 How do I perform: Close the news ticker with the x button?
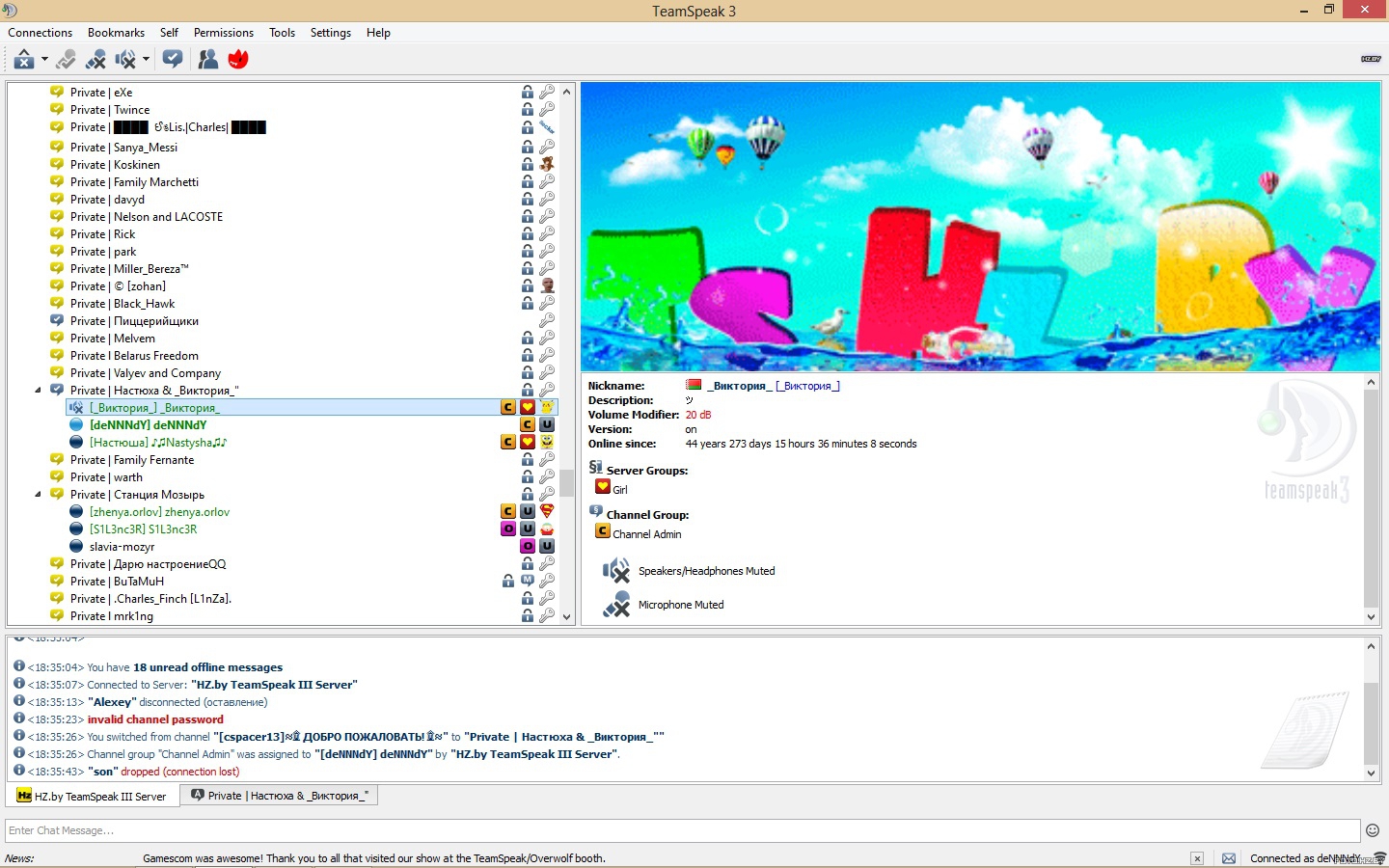point(1197,858)
